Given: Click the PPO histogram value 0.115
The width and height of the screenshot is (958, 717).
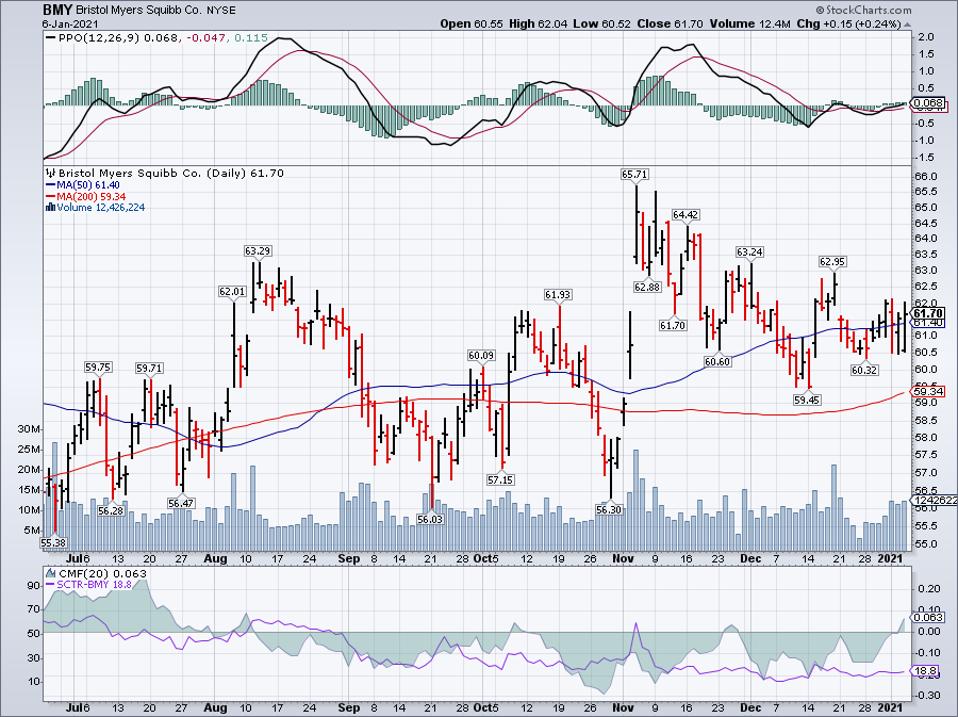Looking at the screenshot, I should [250, 38].
